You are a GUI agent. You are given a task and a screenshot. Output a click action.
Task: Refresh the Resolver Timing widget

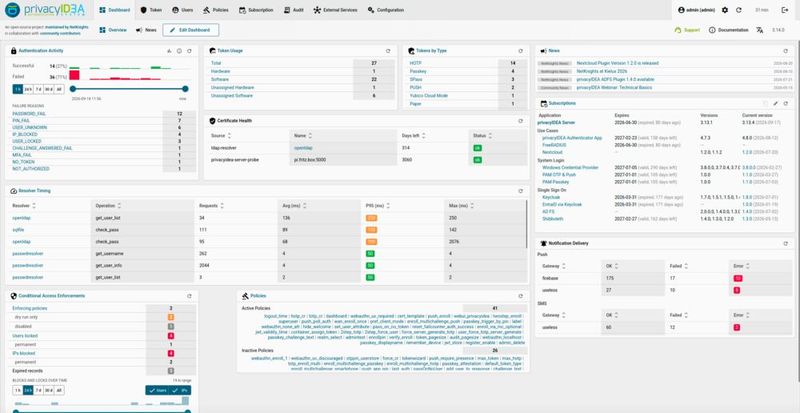tap(520, 191)
